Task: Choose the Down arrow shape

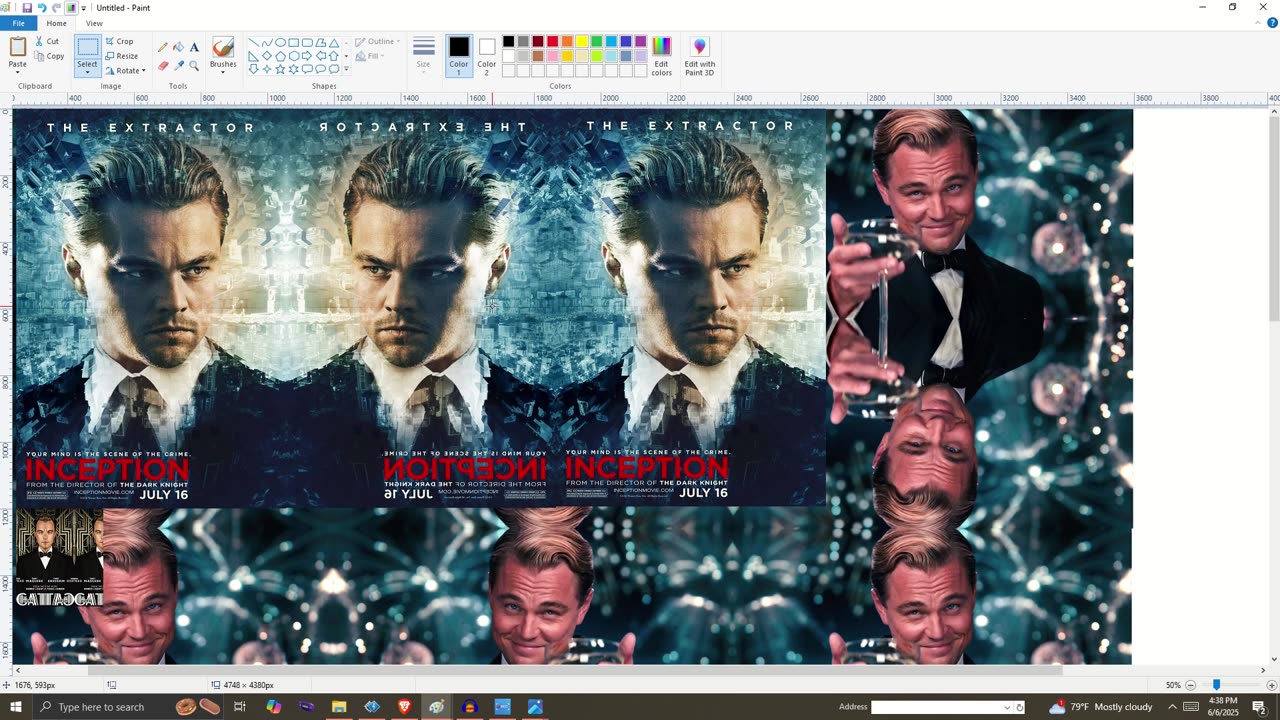Action: pyautogui.click(x=254, y=69)
